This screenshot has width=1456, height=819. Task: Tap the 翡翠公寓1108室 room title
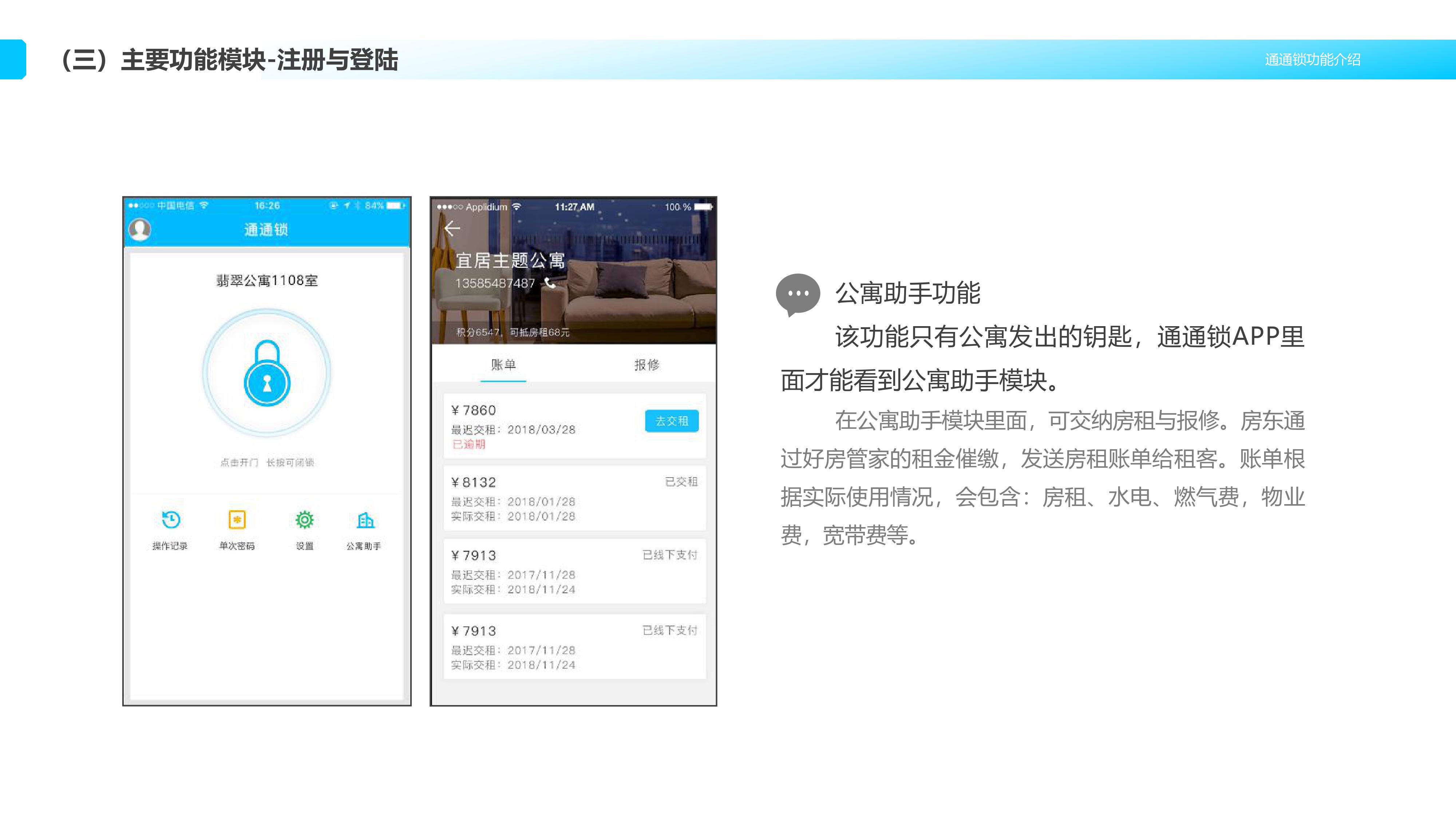[267, 281]
